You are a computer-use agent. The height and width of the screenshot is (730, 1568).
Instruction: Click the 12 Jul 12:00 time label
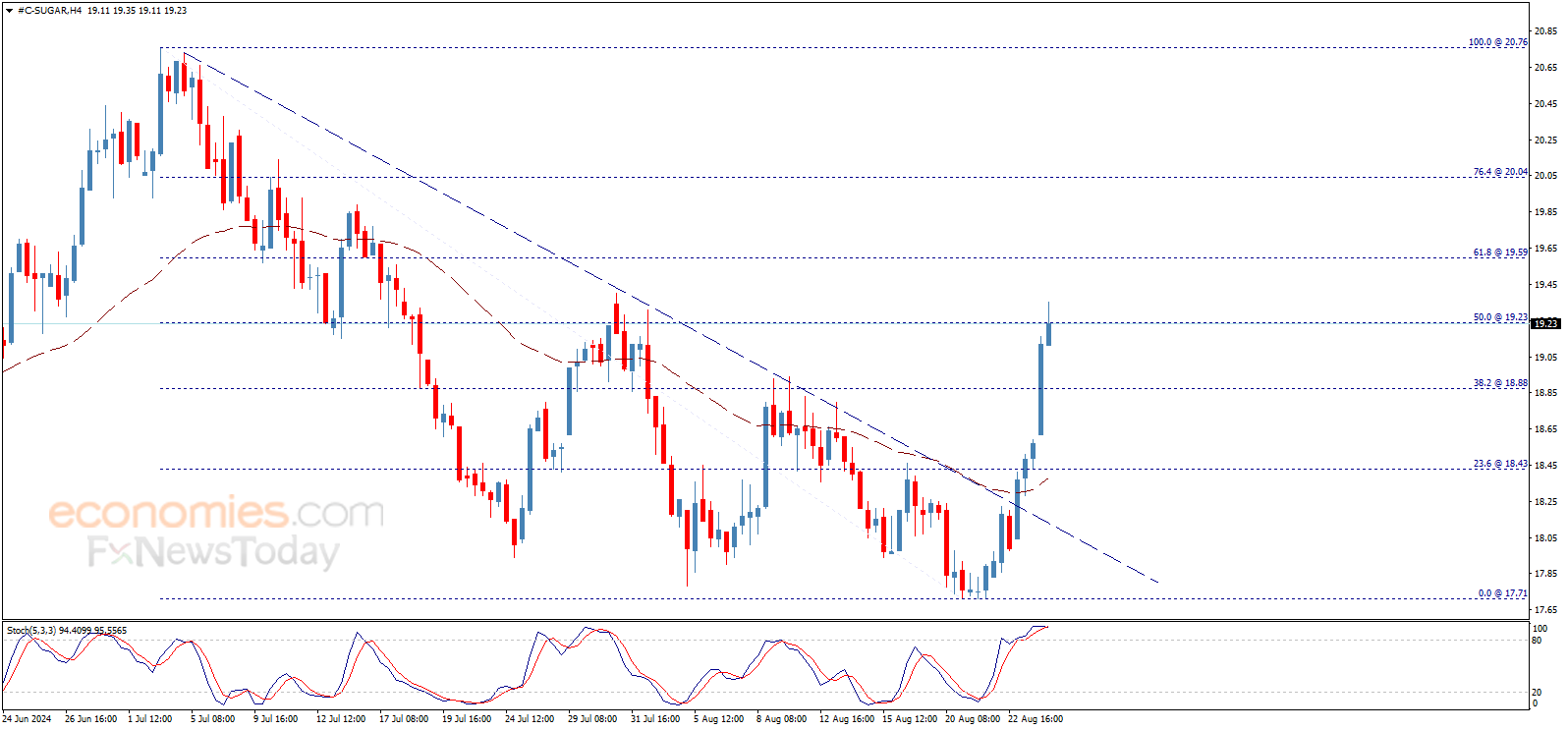pyautogui.click(x=341, y=719)
